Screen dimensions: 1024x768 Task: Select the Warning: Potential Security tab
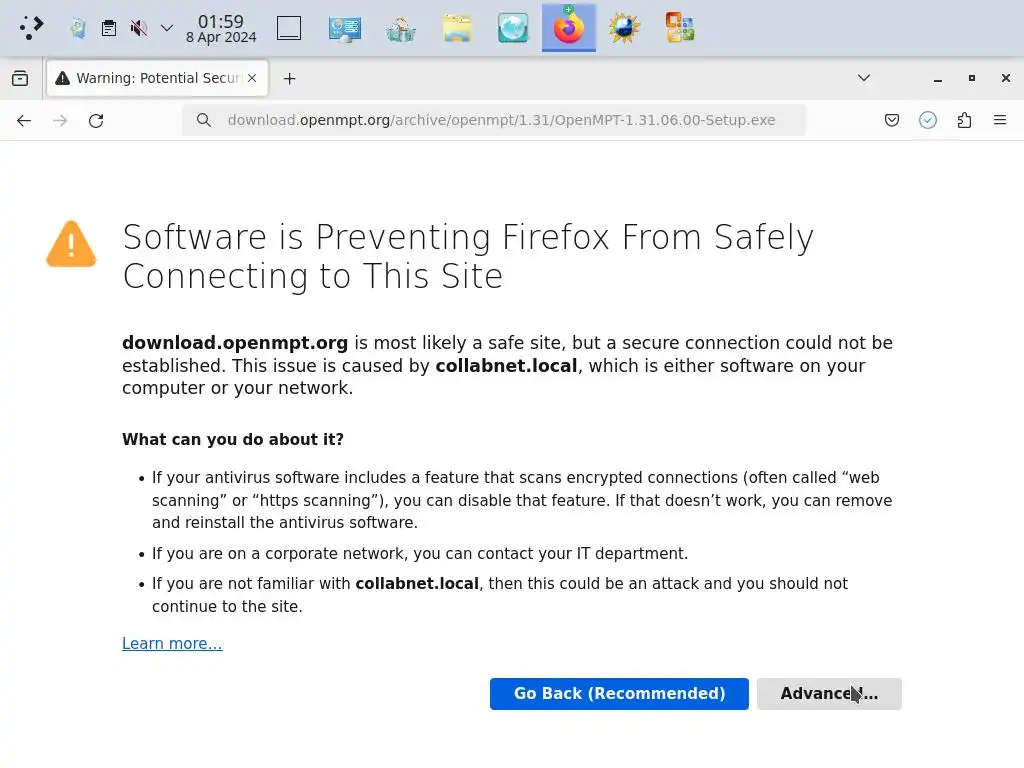150,78
